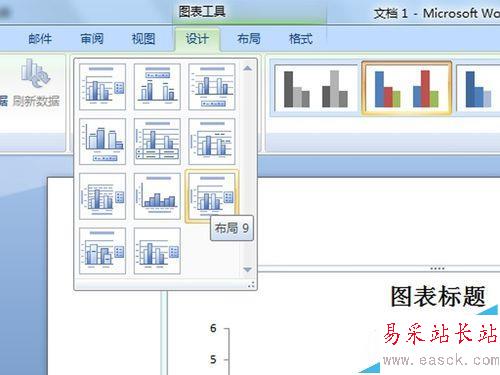The width and height of the screenshot is (500, 375).
Task: Click the gallery resize grip at bottom corner
Action: pyautogui.click(x=251, y=285)
